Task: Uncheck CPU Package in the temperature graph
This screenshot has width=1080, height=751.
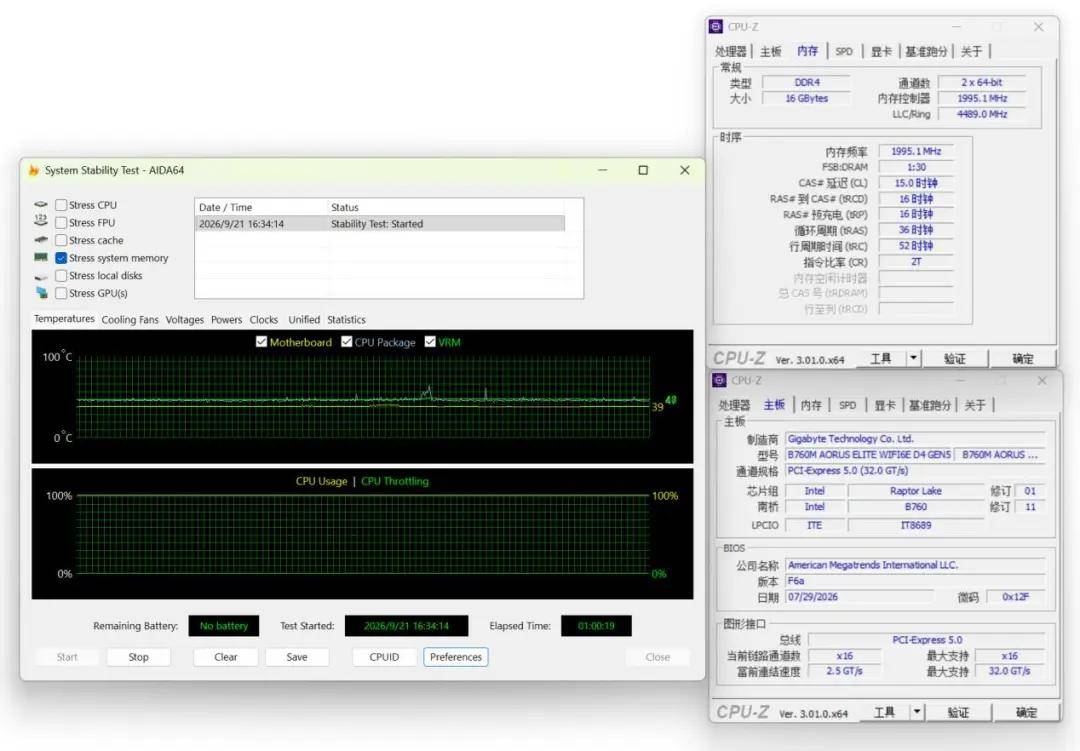Action: click(346, 342)
